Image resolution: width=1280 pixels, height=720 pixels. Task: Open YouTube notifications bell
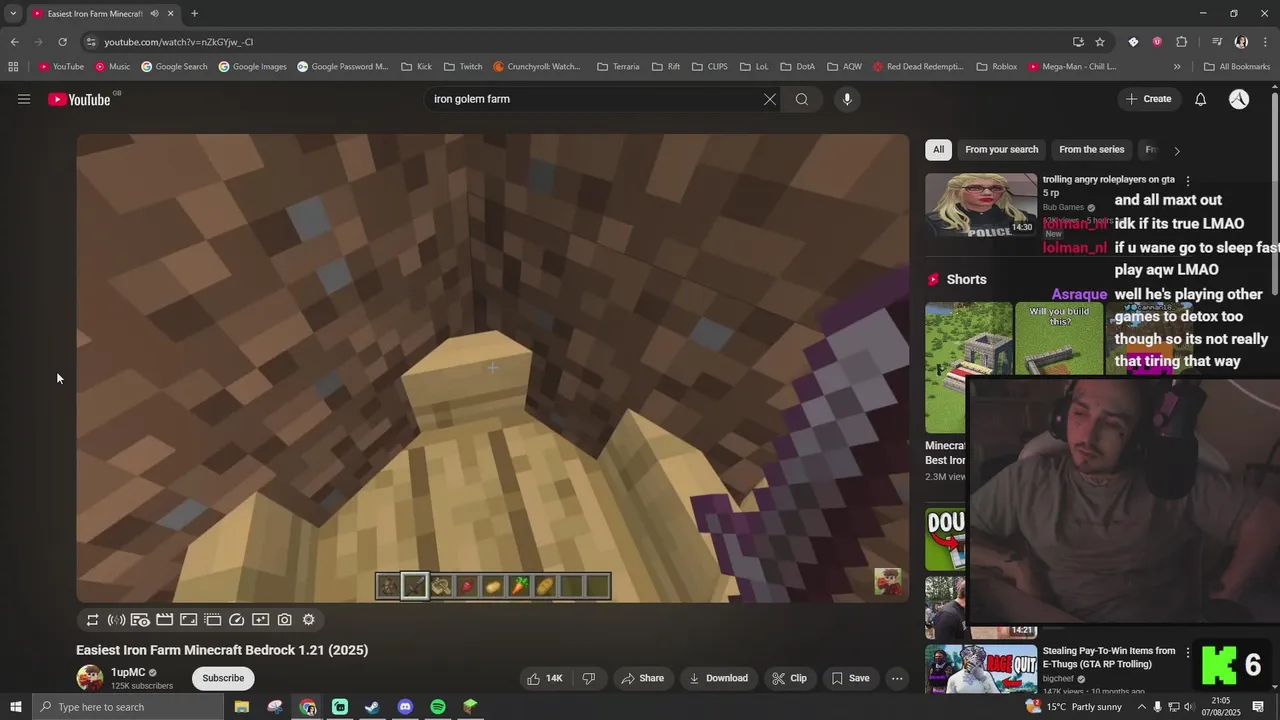[1201, 99]
